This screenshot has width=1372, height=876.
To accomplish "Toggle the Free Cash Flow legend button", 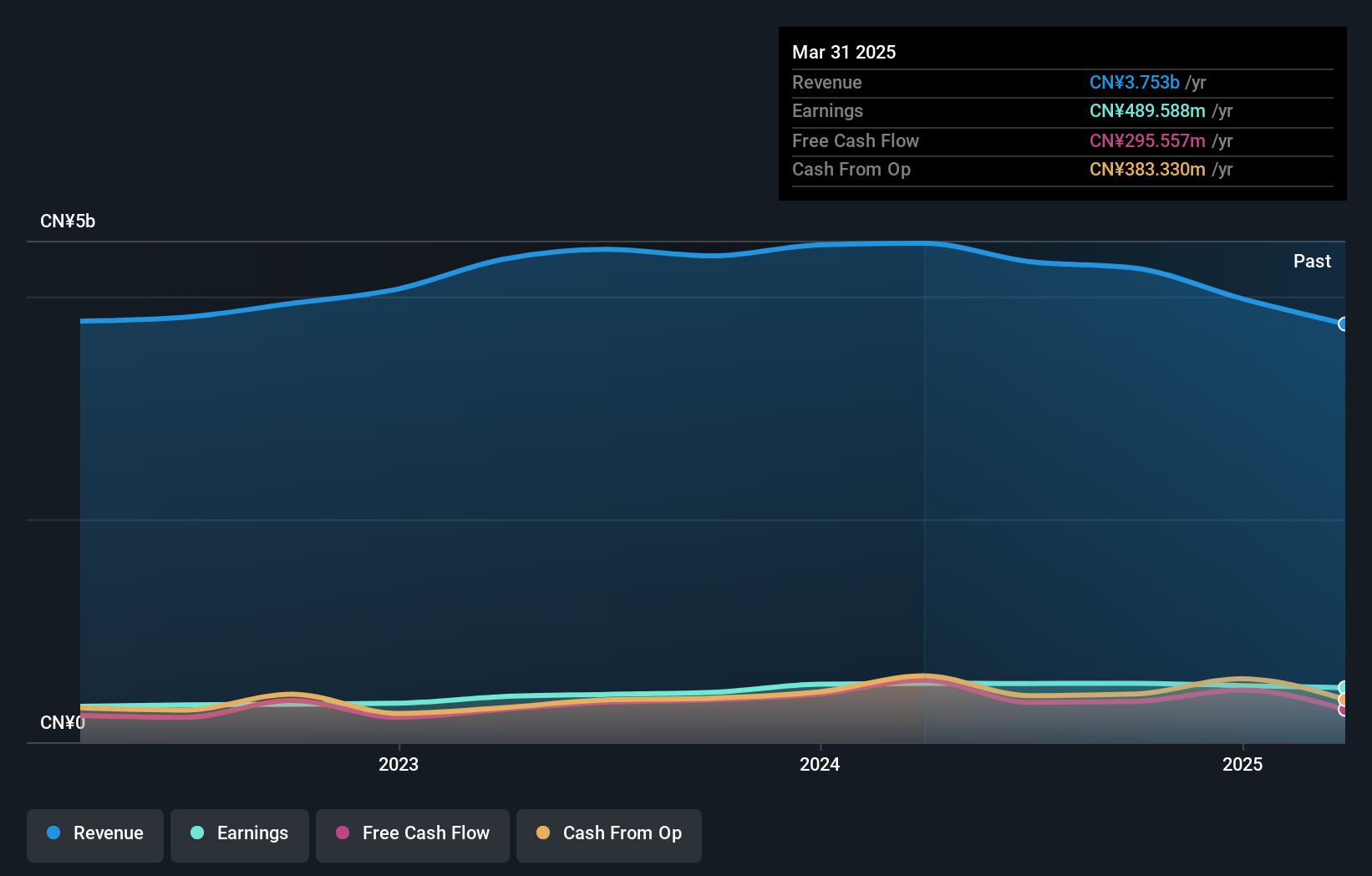I will pos(413,835).
